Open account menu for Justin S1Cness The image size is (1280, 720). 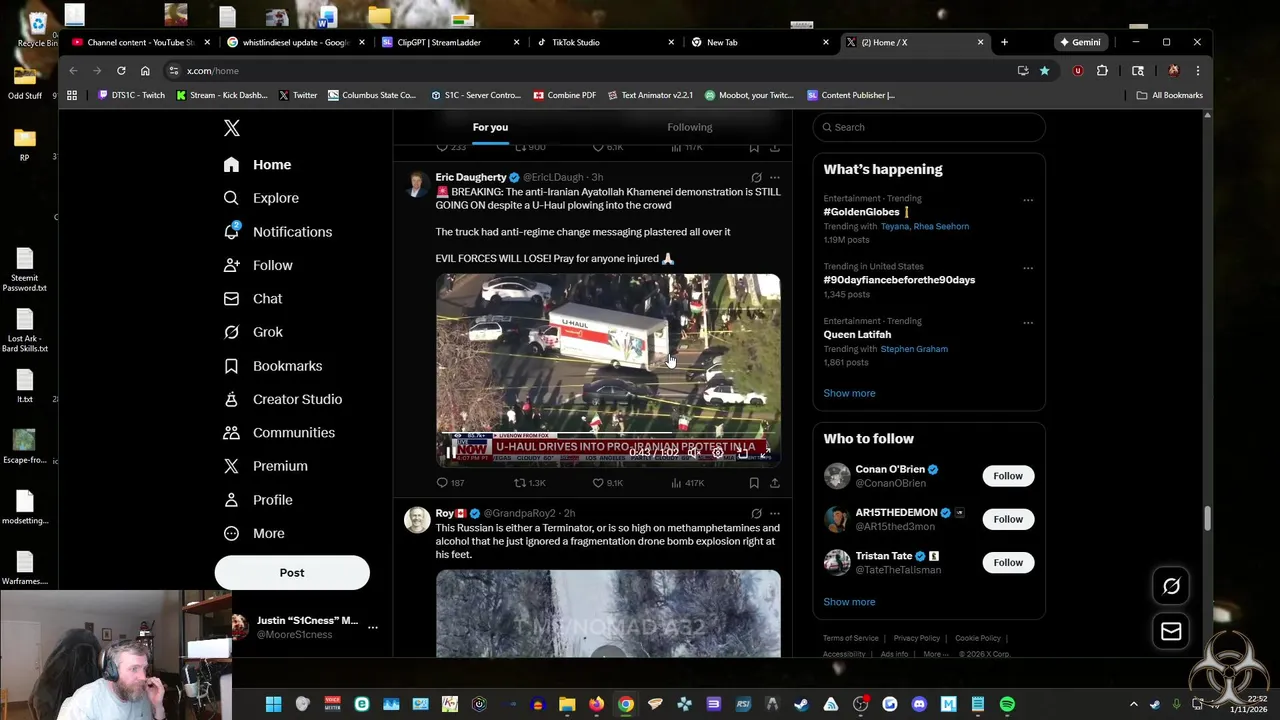372,627
